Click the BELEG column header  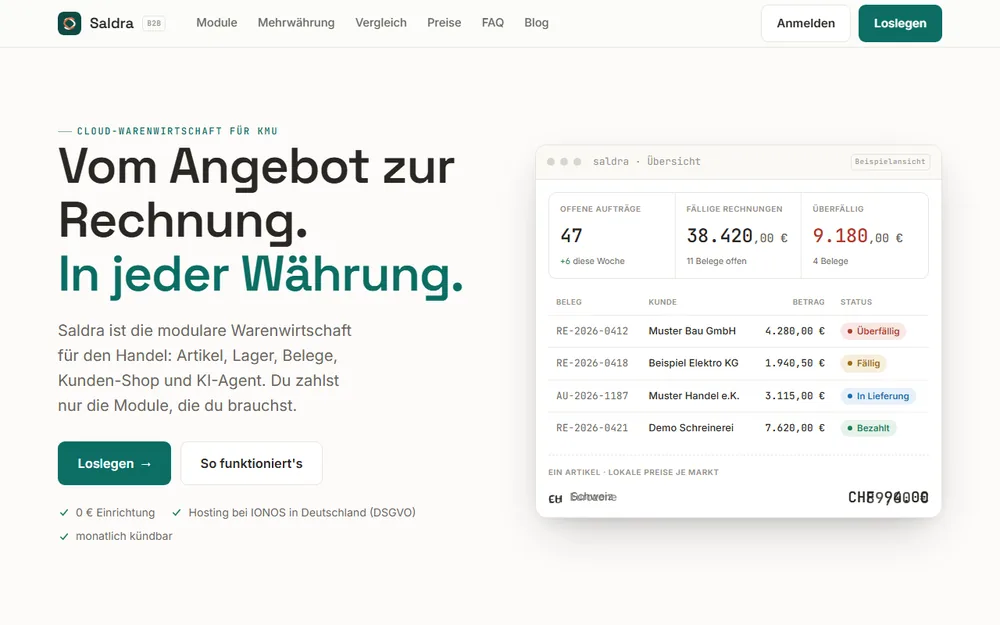click(x=569, y=302)
